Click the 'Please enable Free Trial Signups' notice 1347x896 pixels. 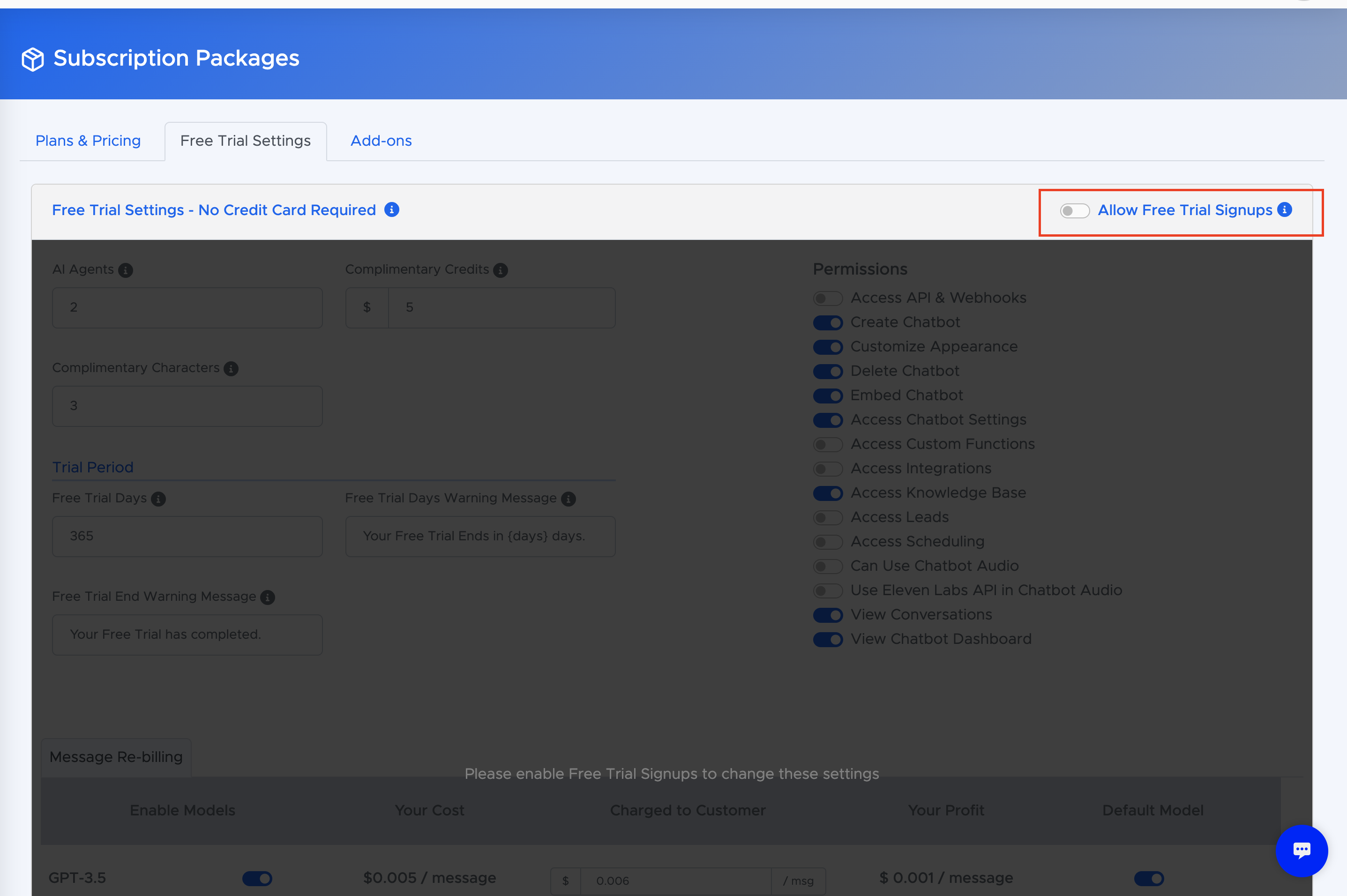pyautogui.click(x=672, y=774)
